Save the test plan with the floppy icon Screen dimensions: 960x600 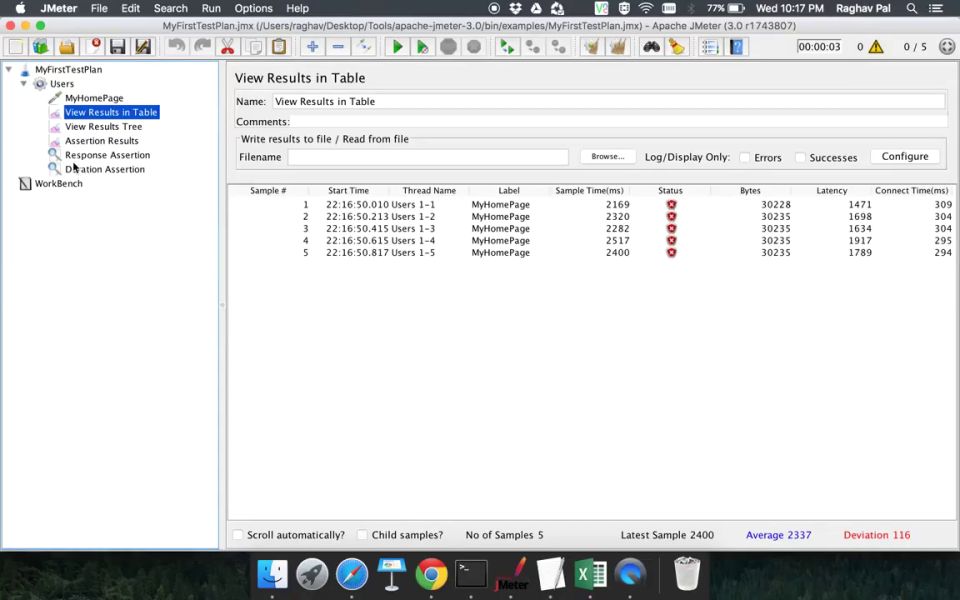click(x=118, y=47)
